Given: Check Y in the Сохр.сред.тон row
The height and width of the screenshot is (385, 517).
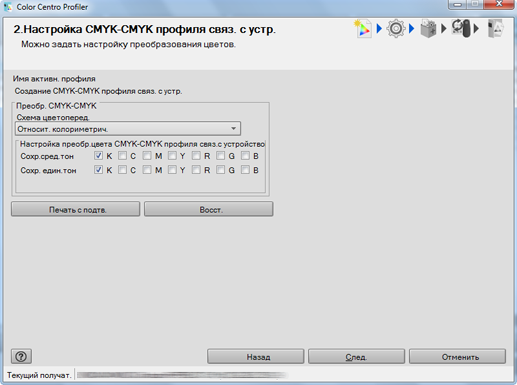Looking at the screenshot, I should [x=172, y=156].
